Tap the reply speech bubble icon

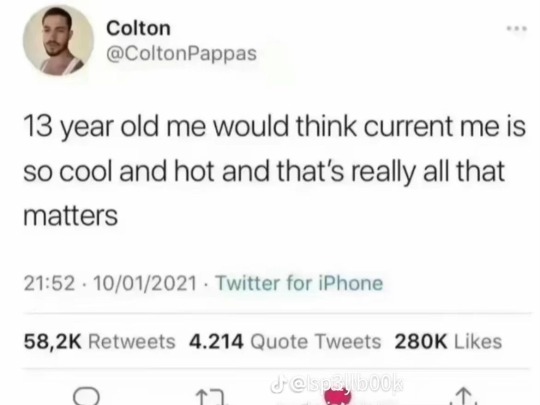click(87, 396)
